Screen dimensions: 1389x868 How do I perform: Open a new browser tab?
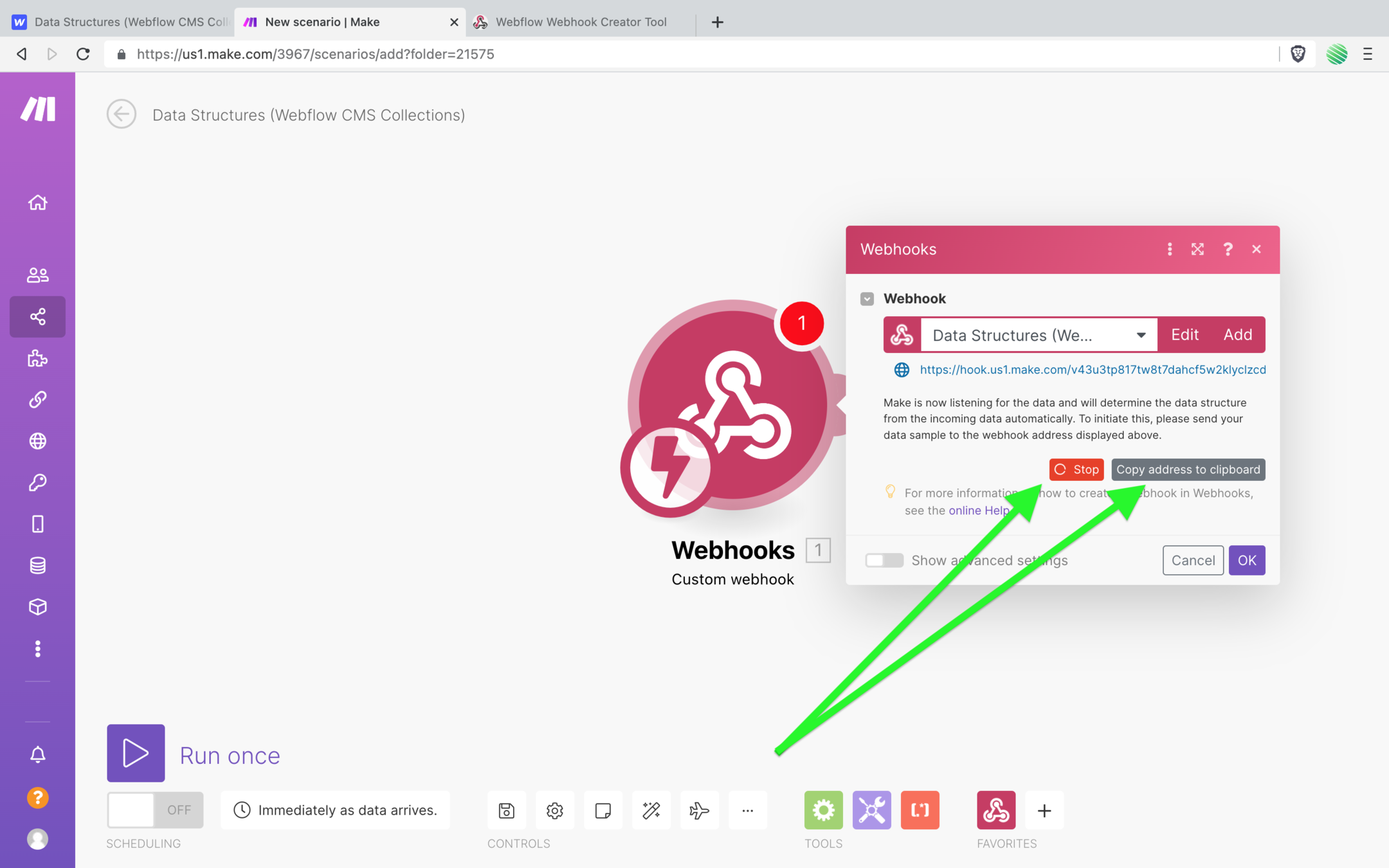pyautogui.click(x=718, y=22)
